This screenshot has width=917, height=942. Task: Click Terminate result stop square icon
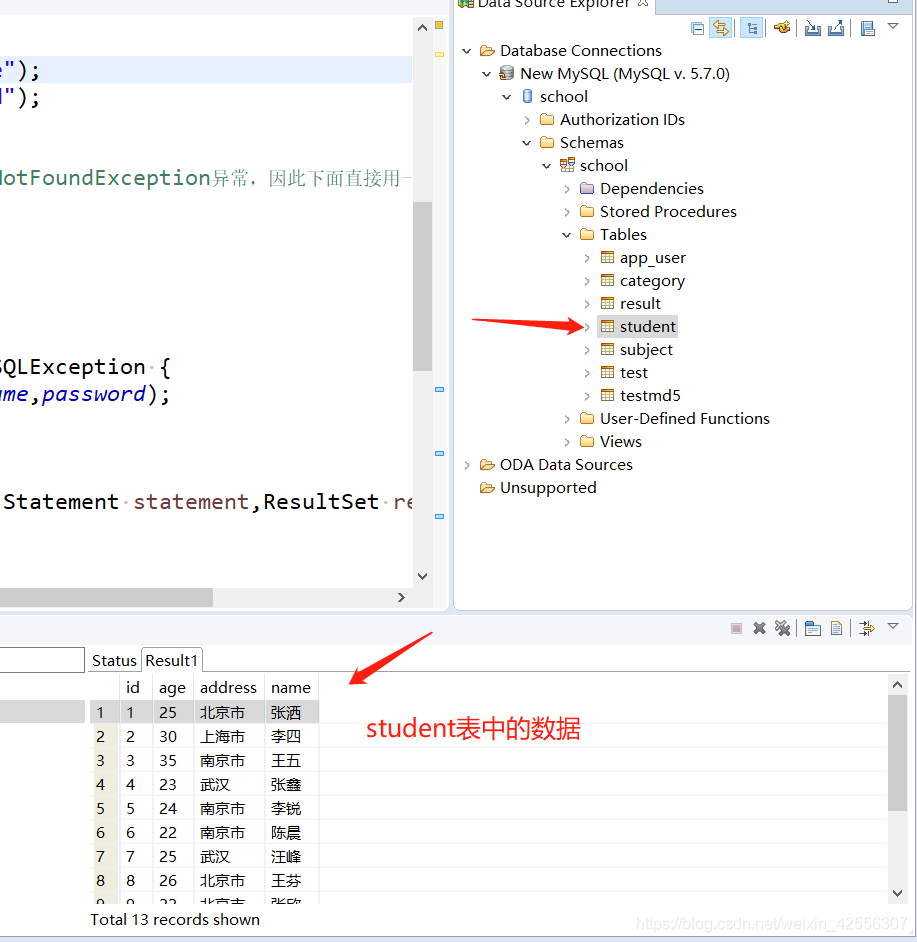coord(736,628)
